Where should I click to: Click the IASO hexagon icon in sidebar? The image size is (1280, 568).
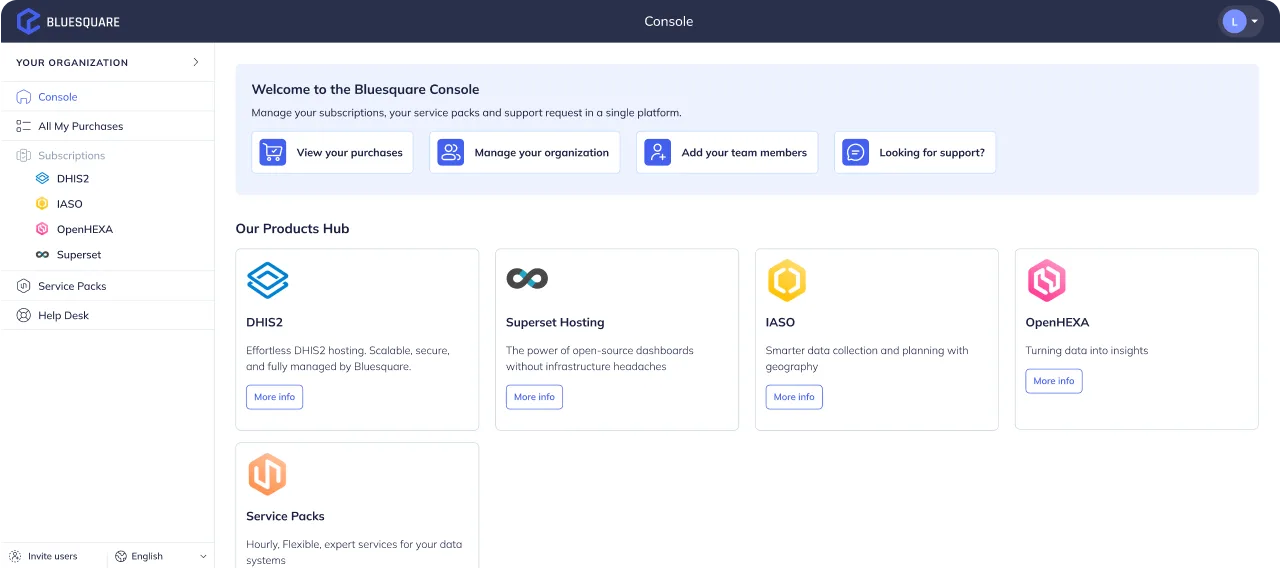point(42,204)
